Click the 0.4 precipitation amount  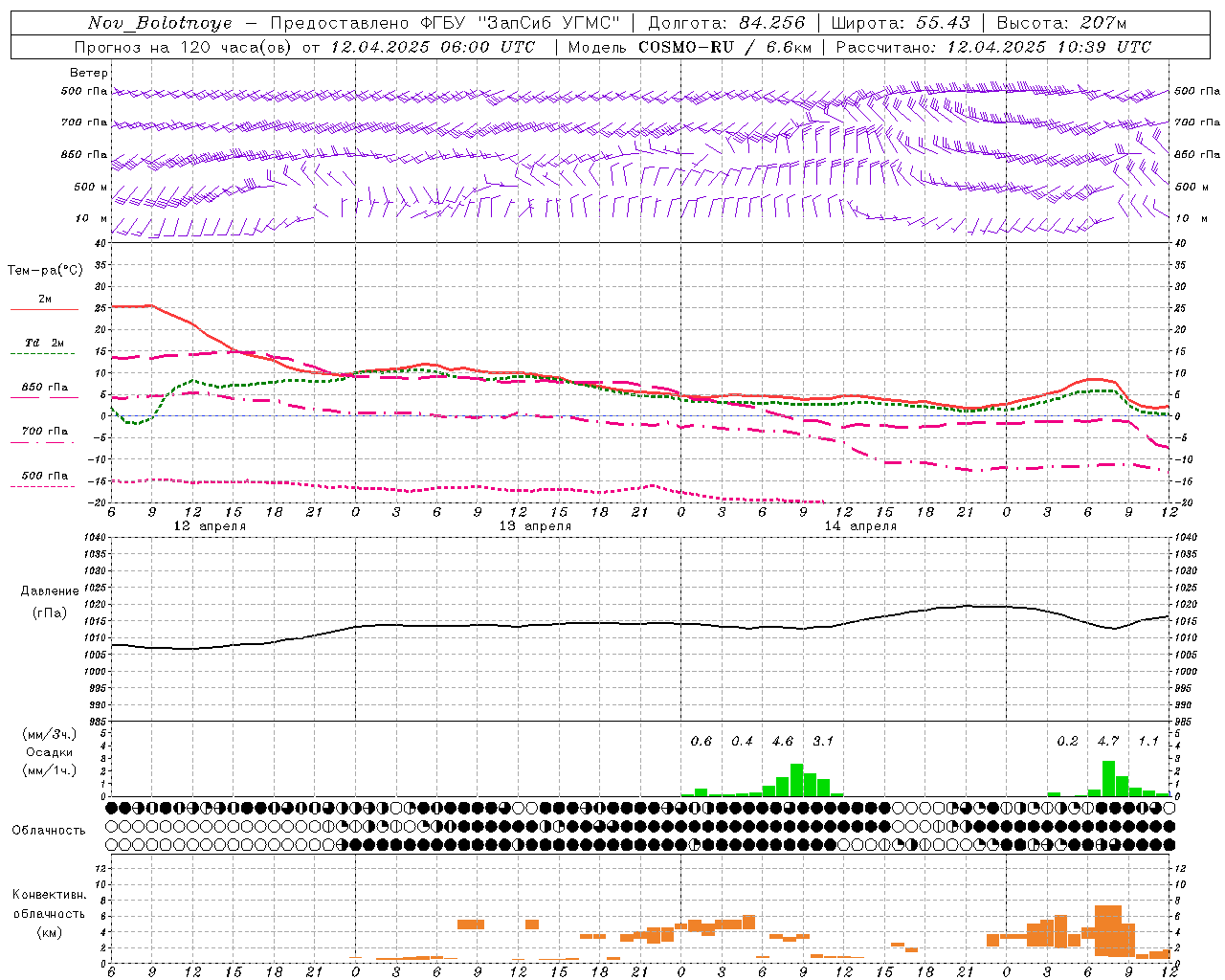[742, 741]
